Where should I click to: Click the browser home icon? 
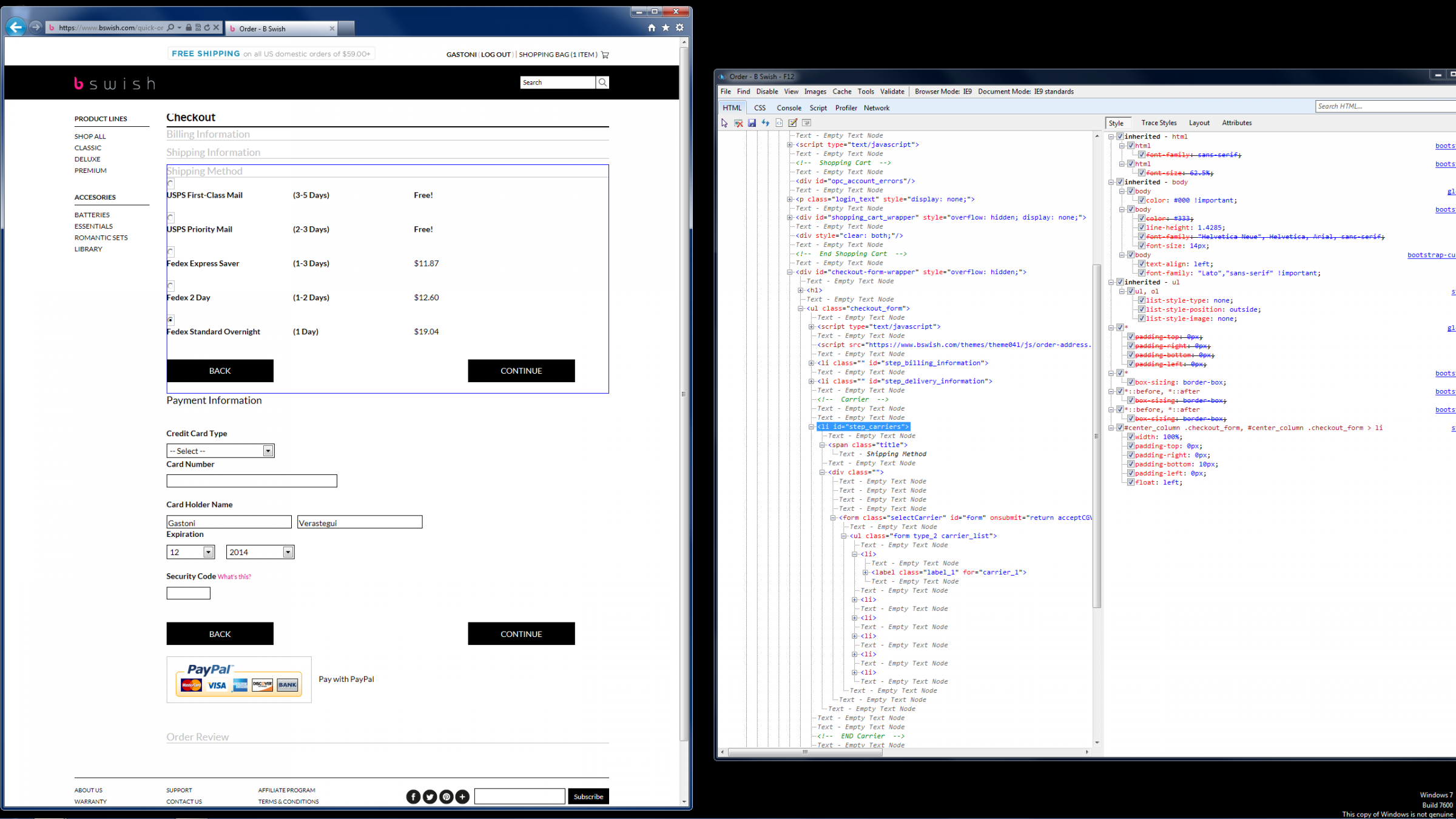coord(652,28)
